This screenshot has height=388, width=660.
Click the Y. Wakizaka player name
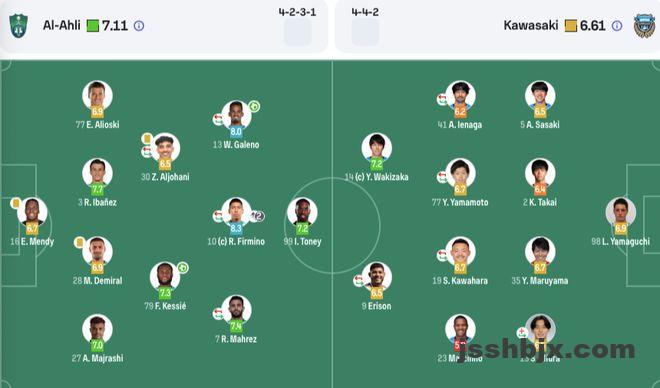coord(382,177)
